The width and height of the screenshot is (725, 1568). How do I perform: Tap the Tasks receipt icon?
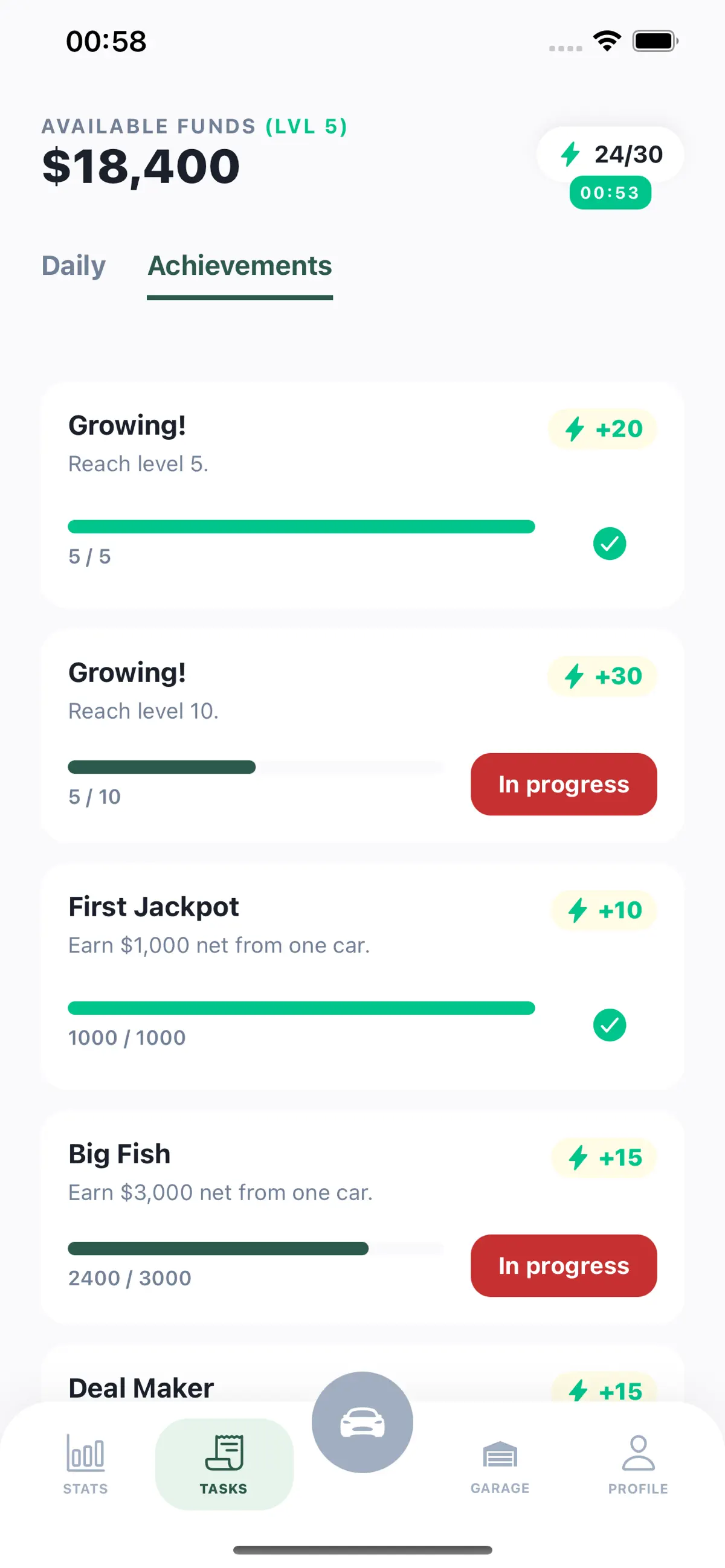tap(224, 1453)
